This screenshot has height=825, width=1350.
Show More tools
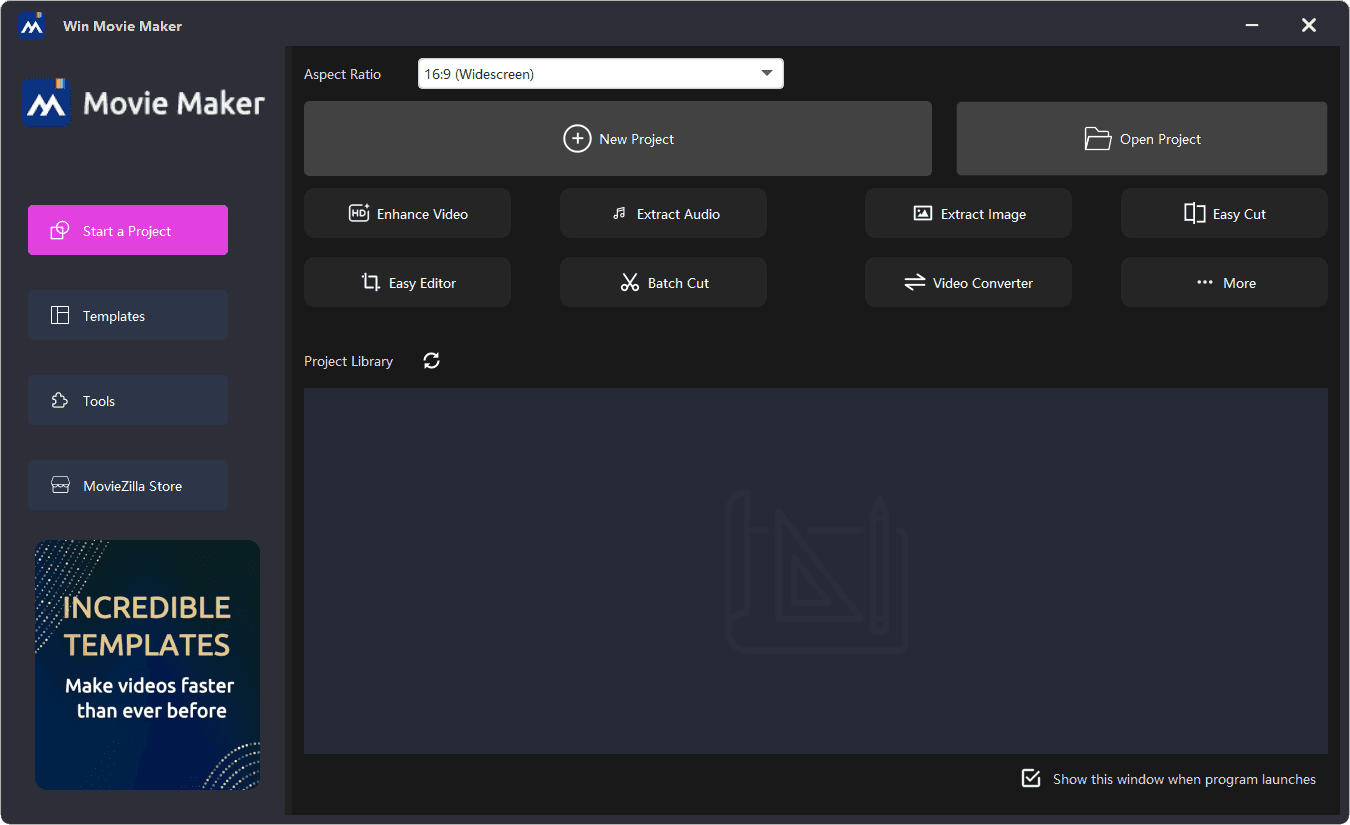point(1224,282)
